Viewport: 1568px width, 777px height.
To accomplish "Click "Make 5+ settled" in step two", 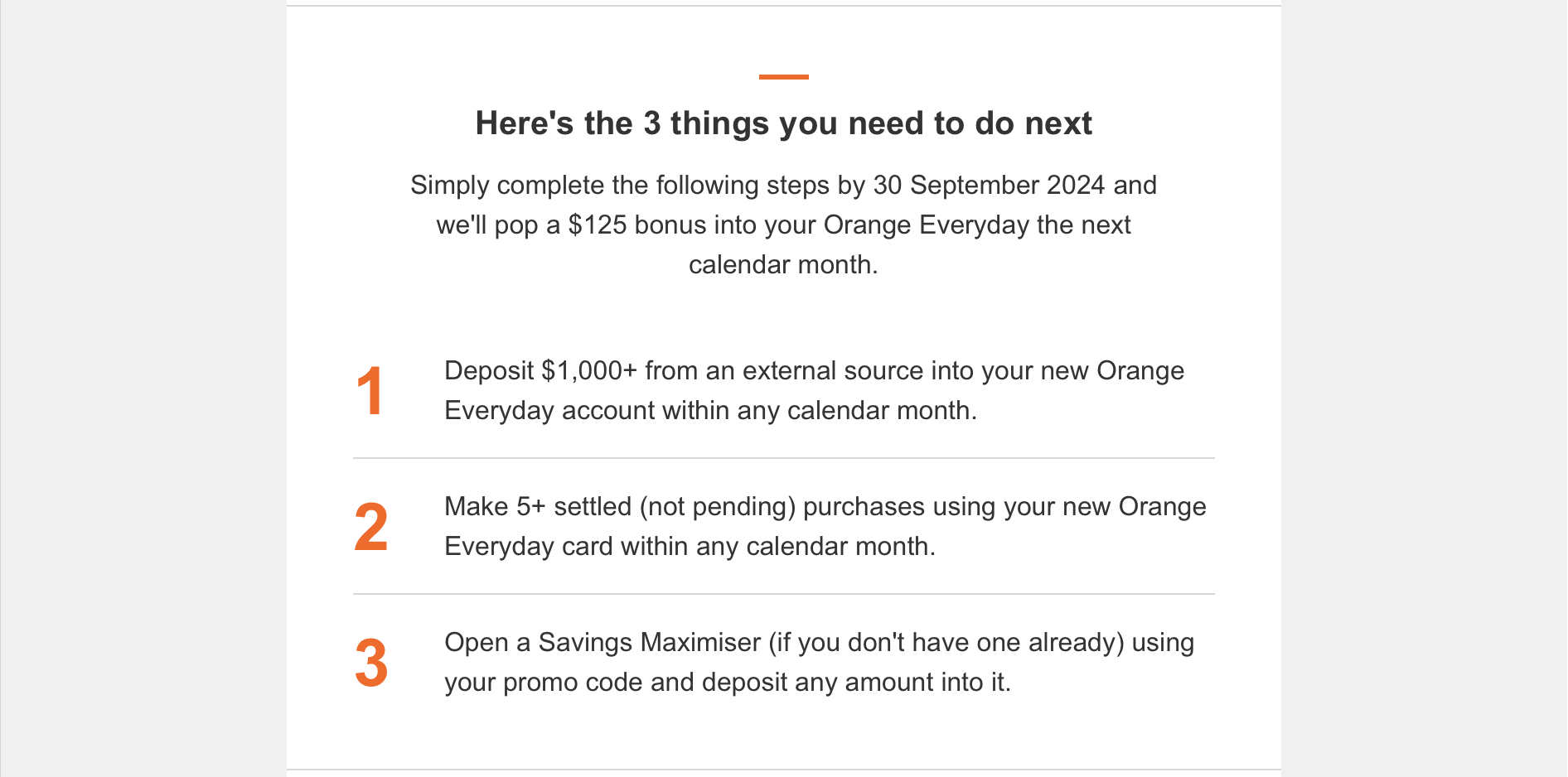I will coord(538,506).
